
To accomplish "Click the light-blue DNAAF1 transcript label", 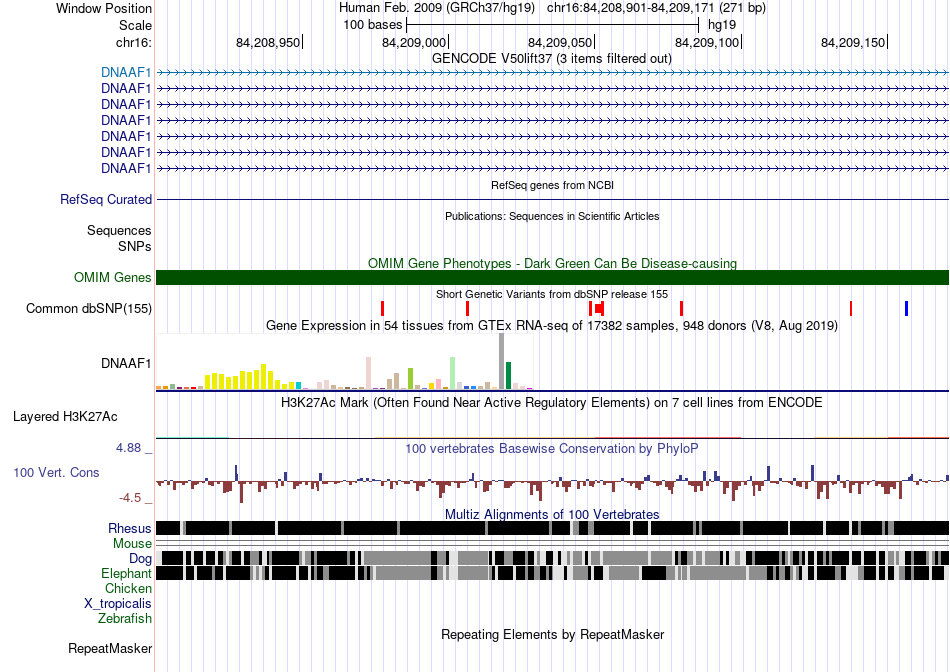I will [126, 73].
